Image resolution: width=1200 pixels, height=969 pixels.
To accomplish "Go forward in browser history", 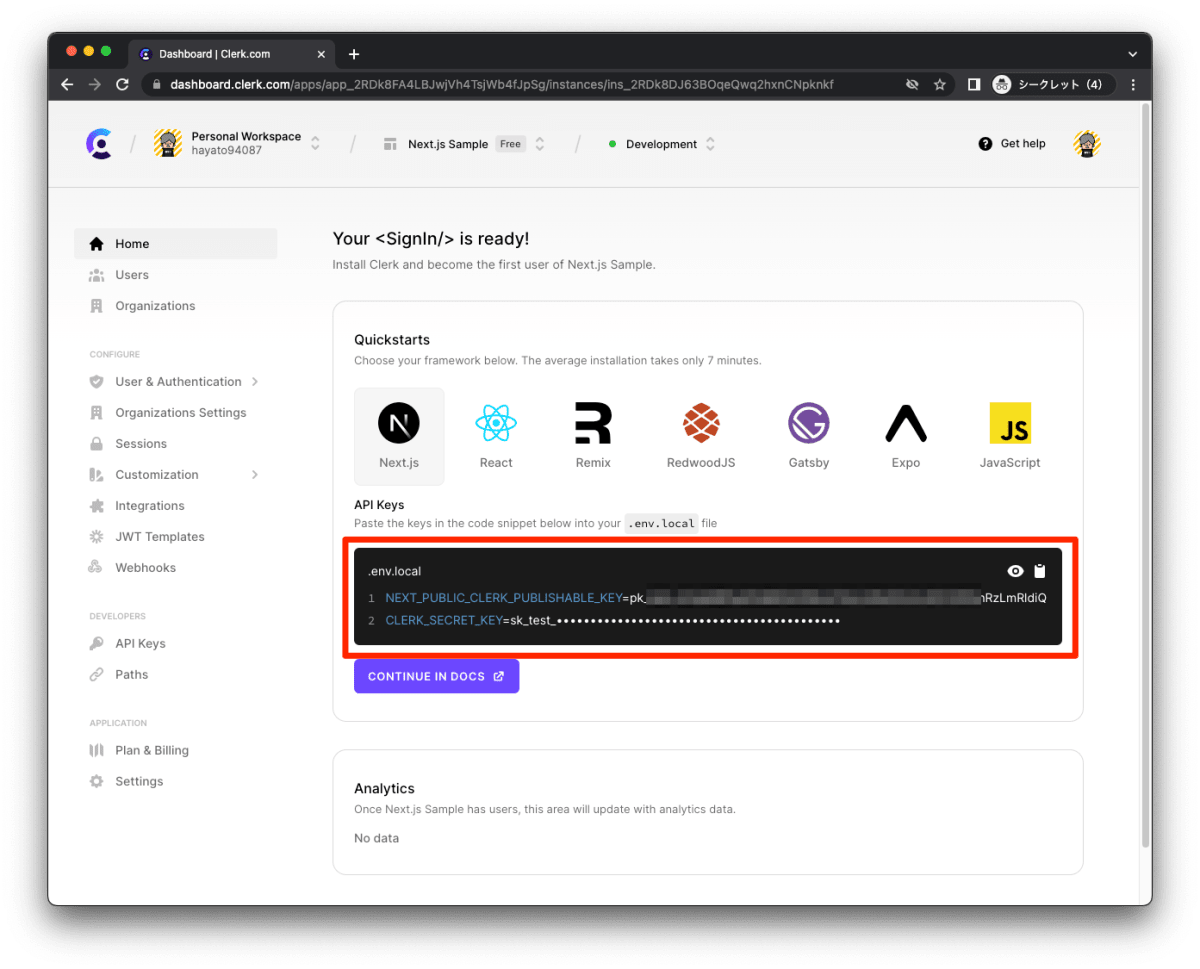I will pos(95,85).
